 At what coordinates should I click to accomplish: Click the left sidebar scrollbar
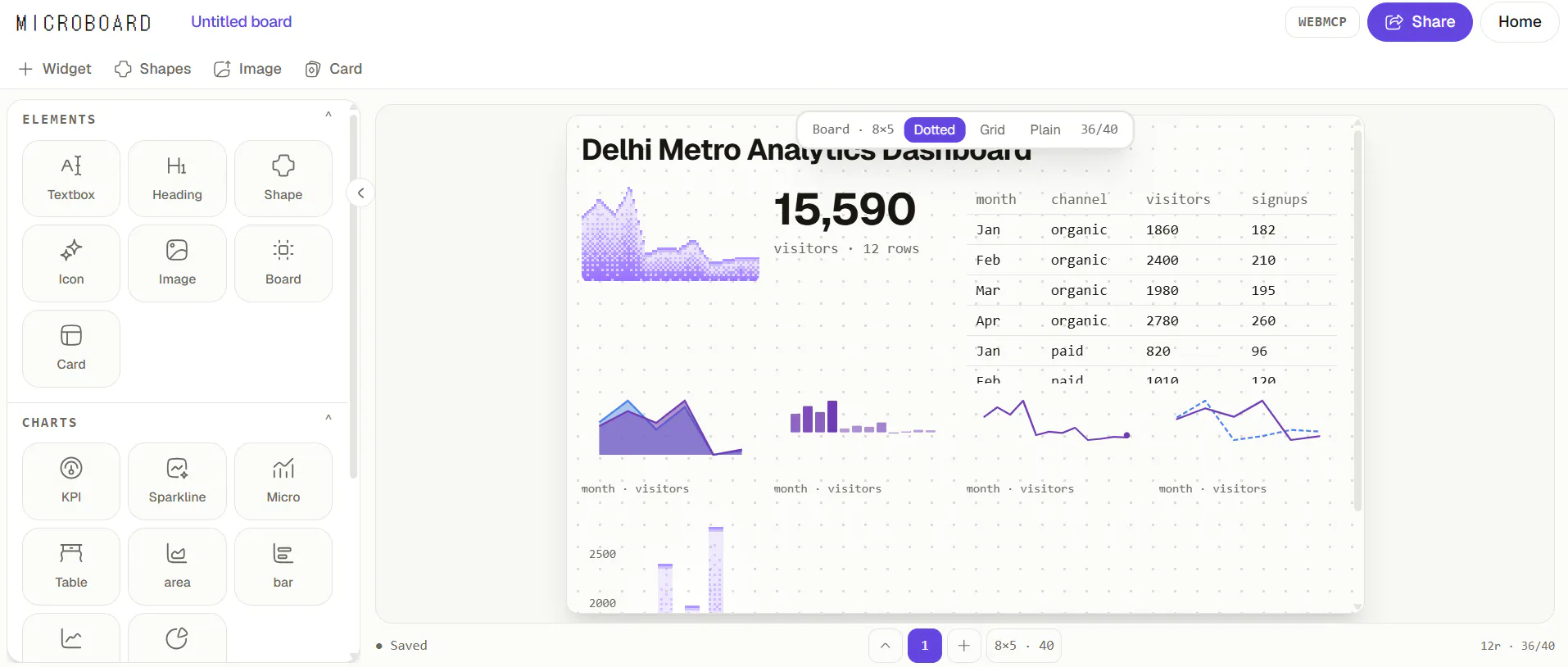pos(353,297)
